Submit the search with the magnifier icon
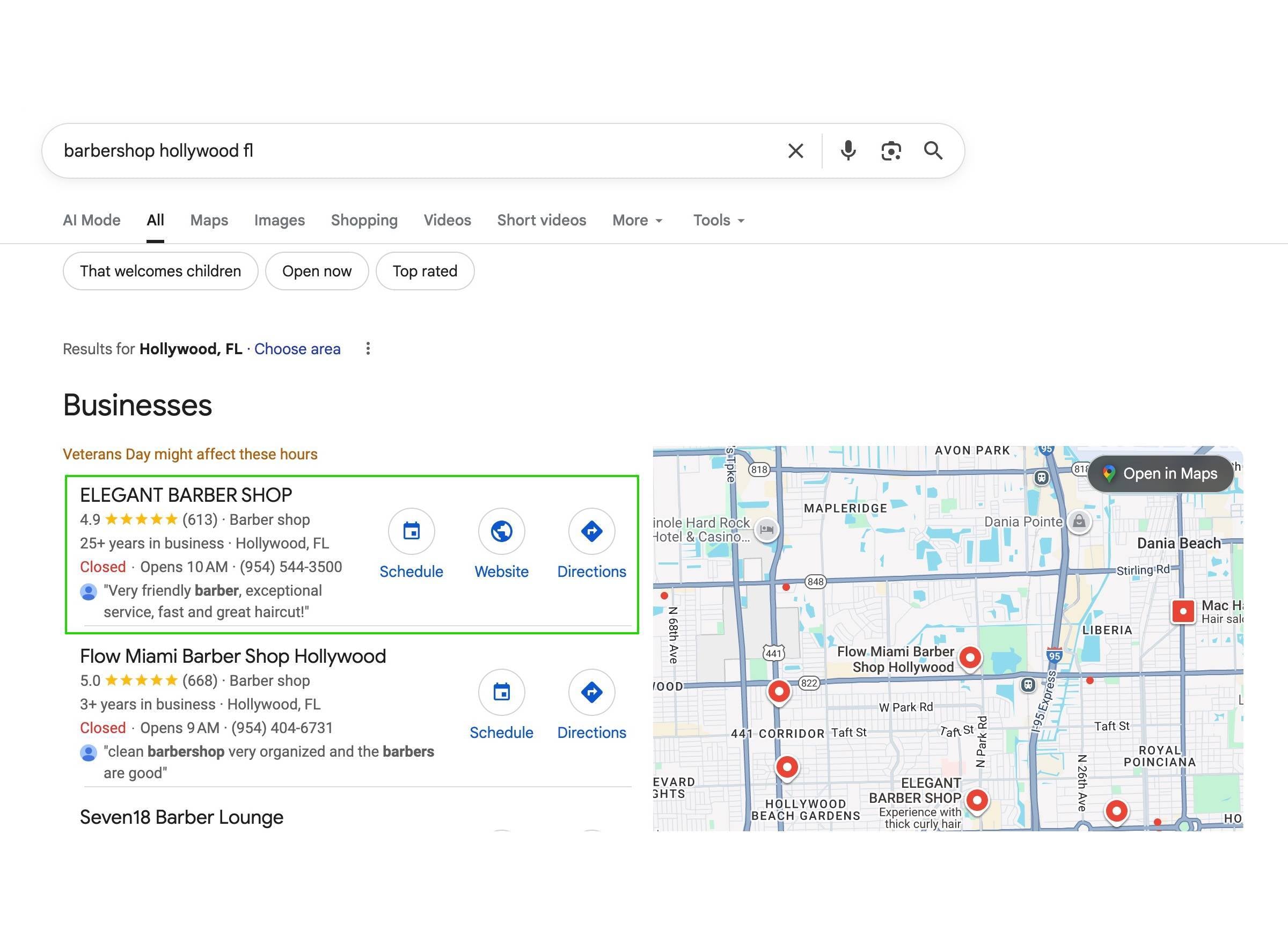Viewport: 1288px width, 937px height. [x=933, y=151]
